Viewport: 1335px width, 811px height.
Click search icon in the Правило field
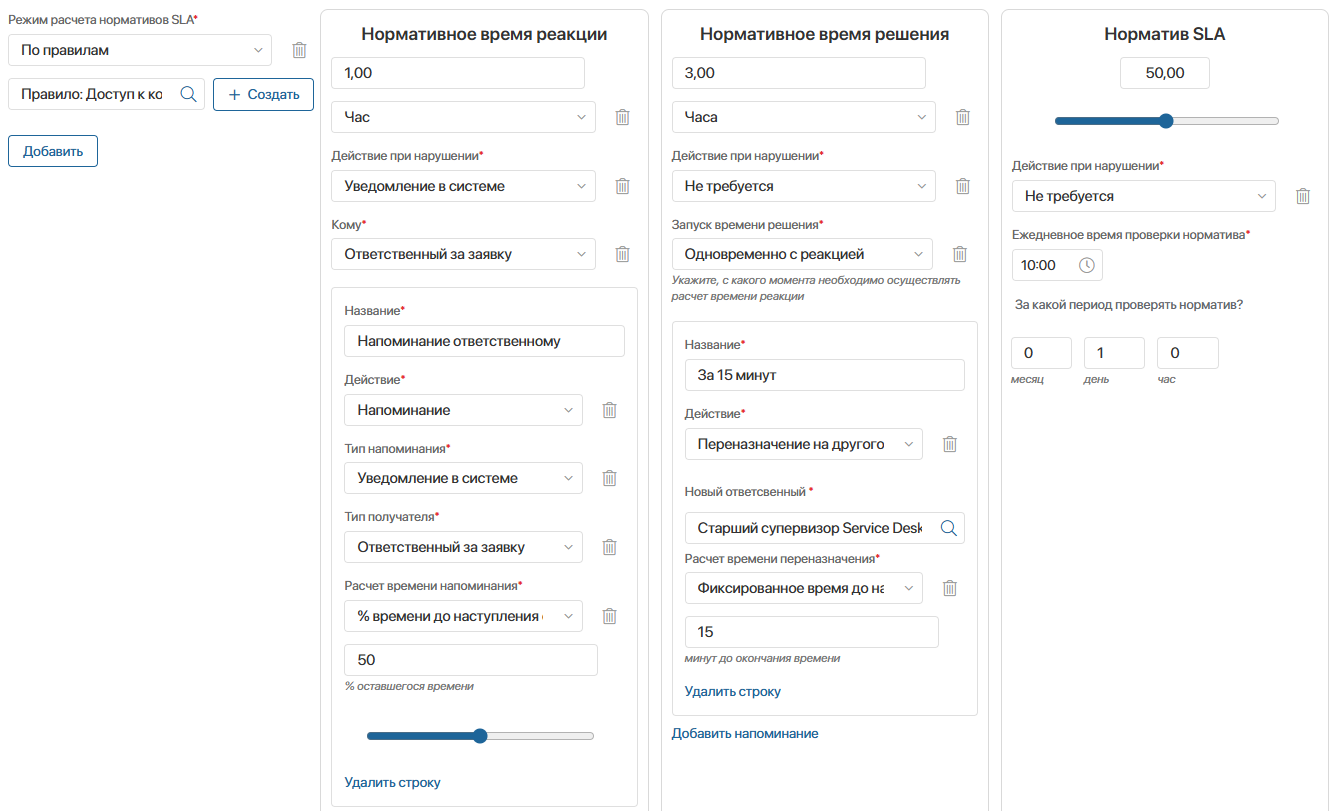pyautogui.click(x=188, y=94)
